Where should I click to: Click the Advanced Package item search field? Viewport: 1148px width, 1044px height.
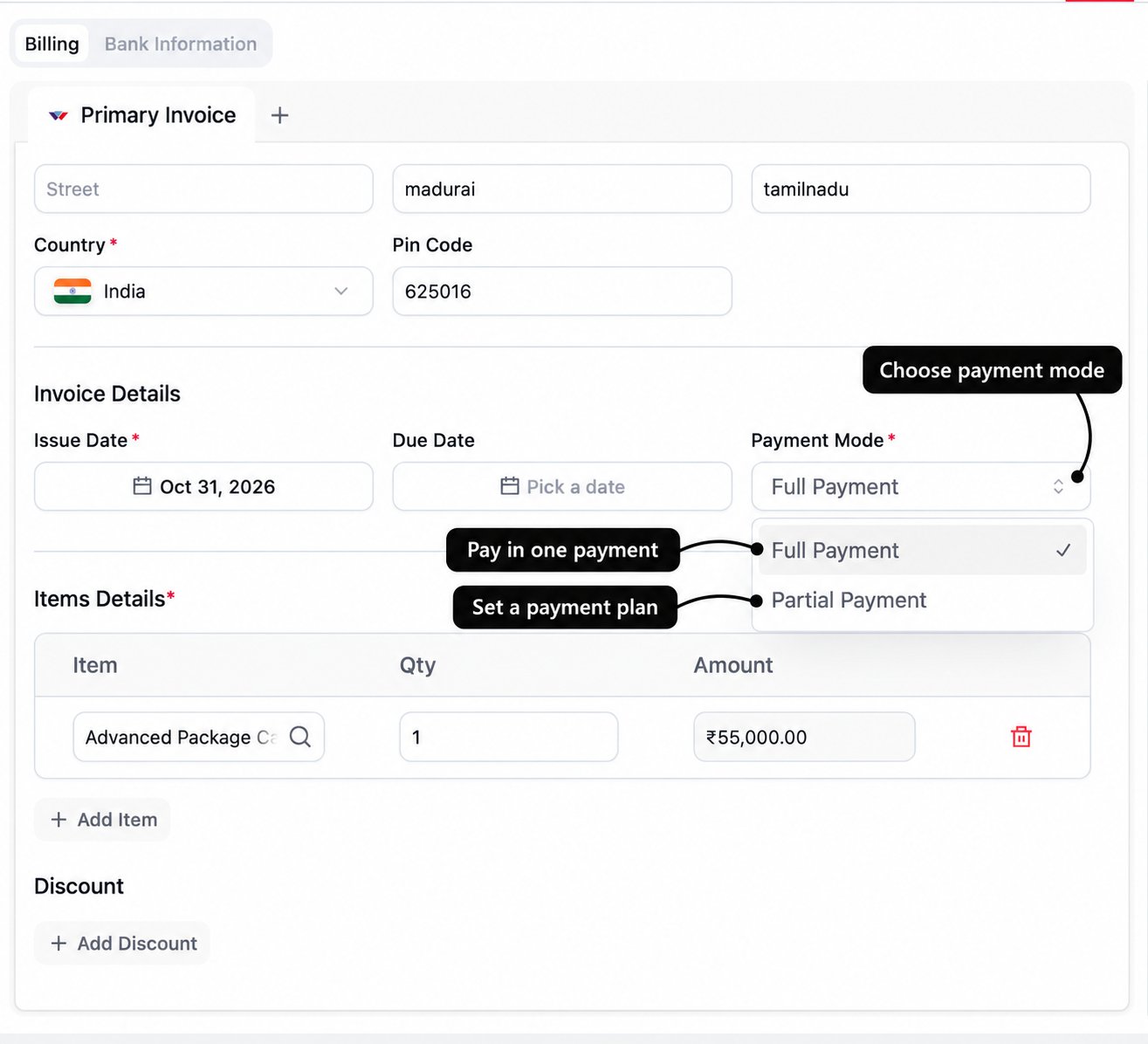pyautogui.click(x=199, y=737)
